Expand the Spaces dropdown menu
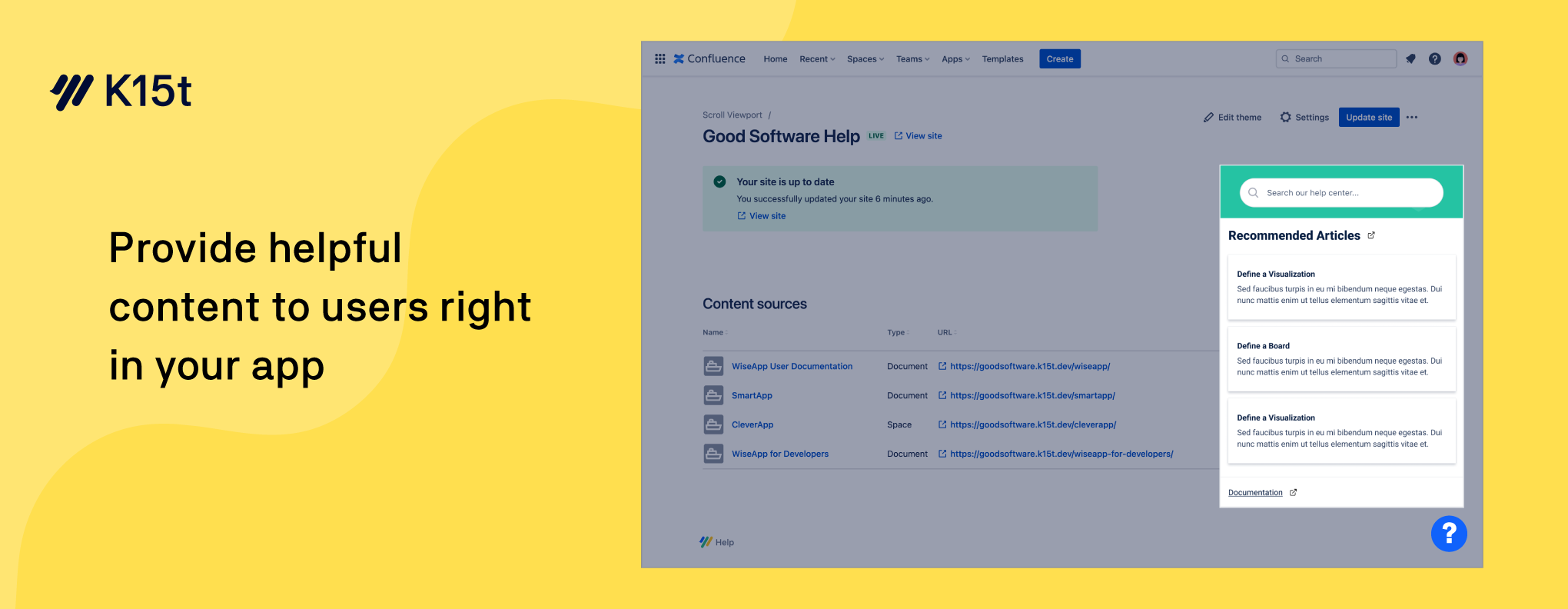The width and height of the screenshot is (1568, 609). [865, 59]
